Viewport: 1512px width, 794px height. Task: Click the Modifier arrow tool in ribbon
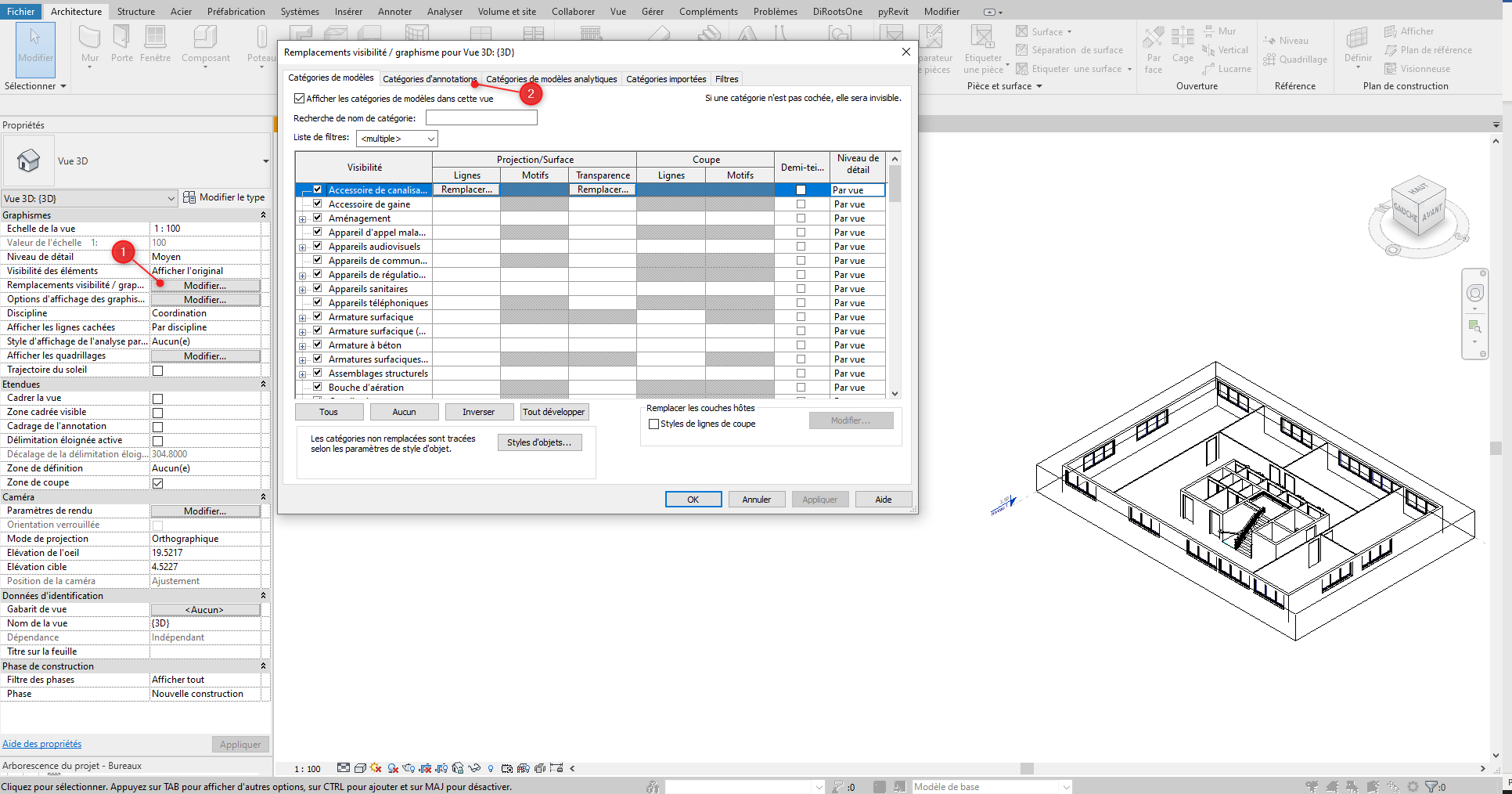click(x=35, y=49)
